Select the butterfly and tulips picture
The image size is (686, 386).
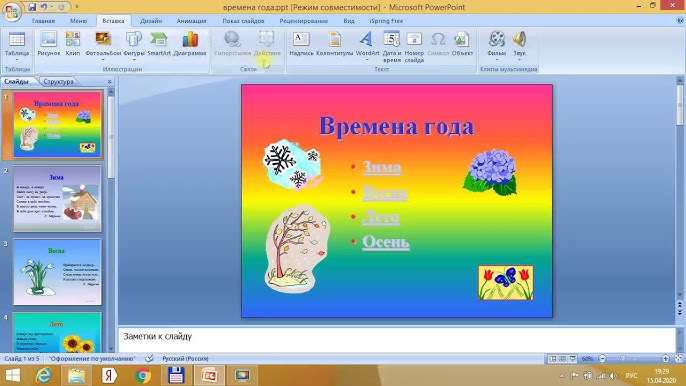pos(506,282)
